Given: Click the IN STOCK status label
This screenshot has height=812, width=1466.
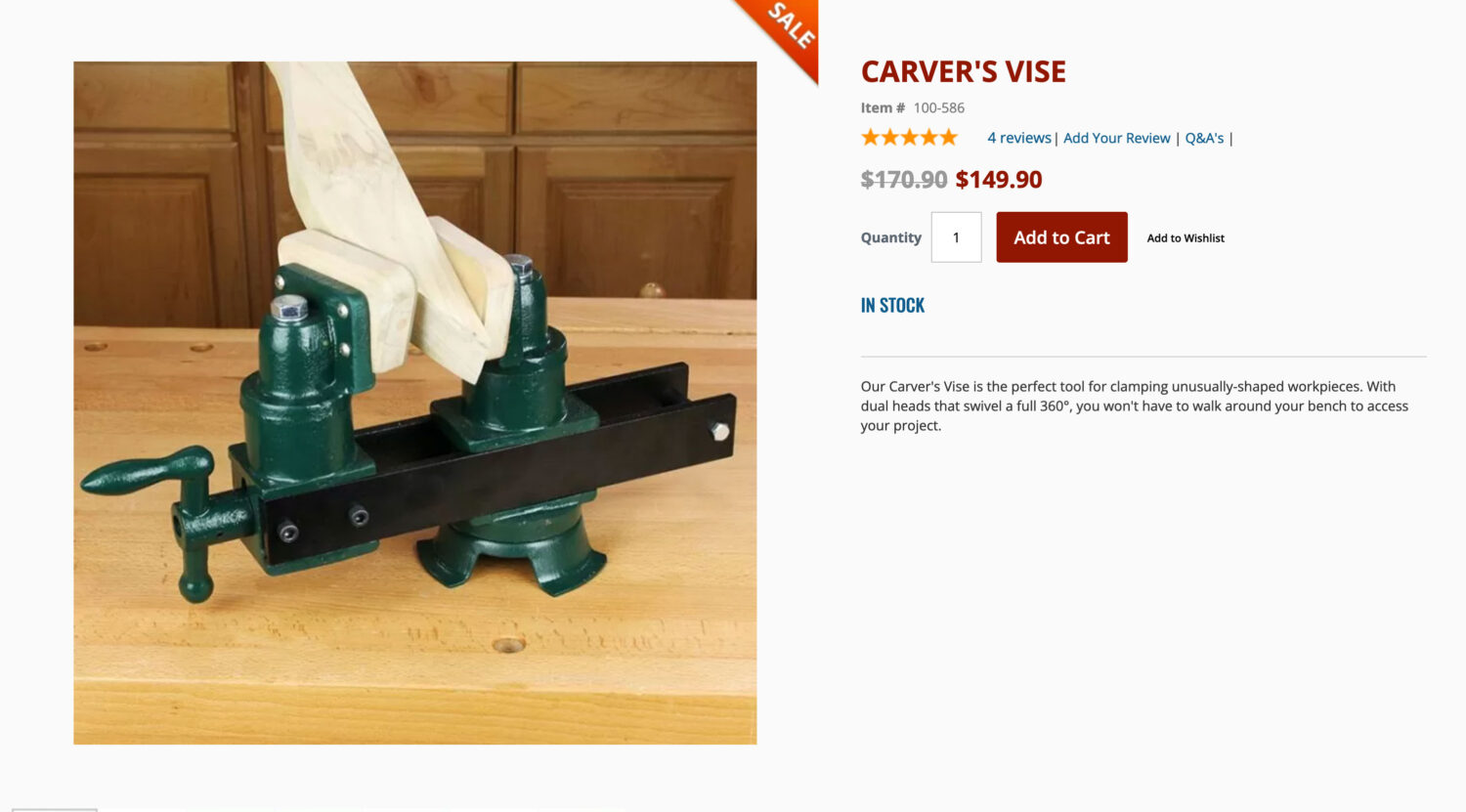Looking at the screenshot, I should 892,305.
